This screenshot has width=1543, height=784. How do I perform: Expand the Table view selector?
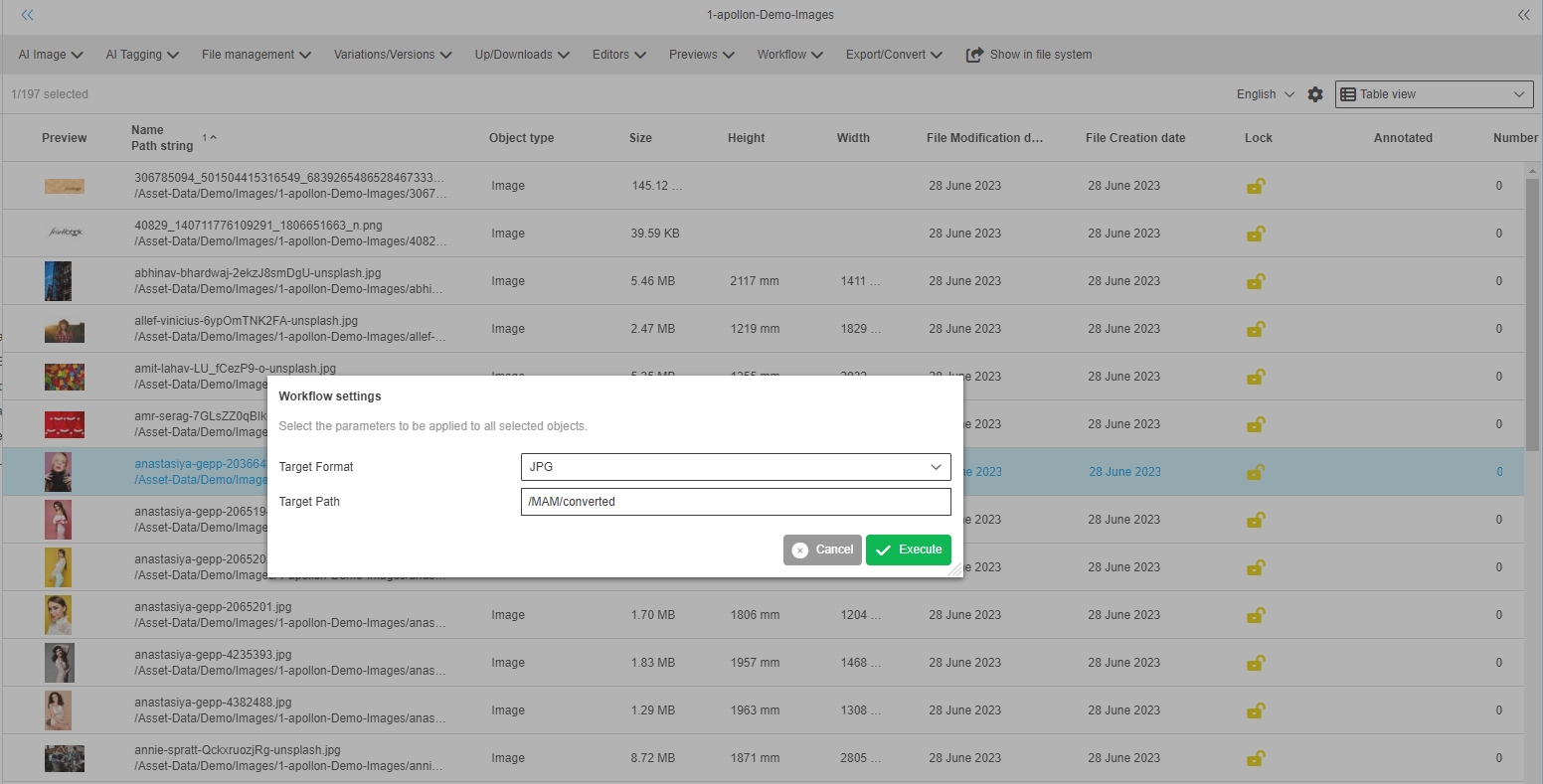[1433, 94]
